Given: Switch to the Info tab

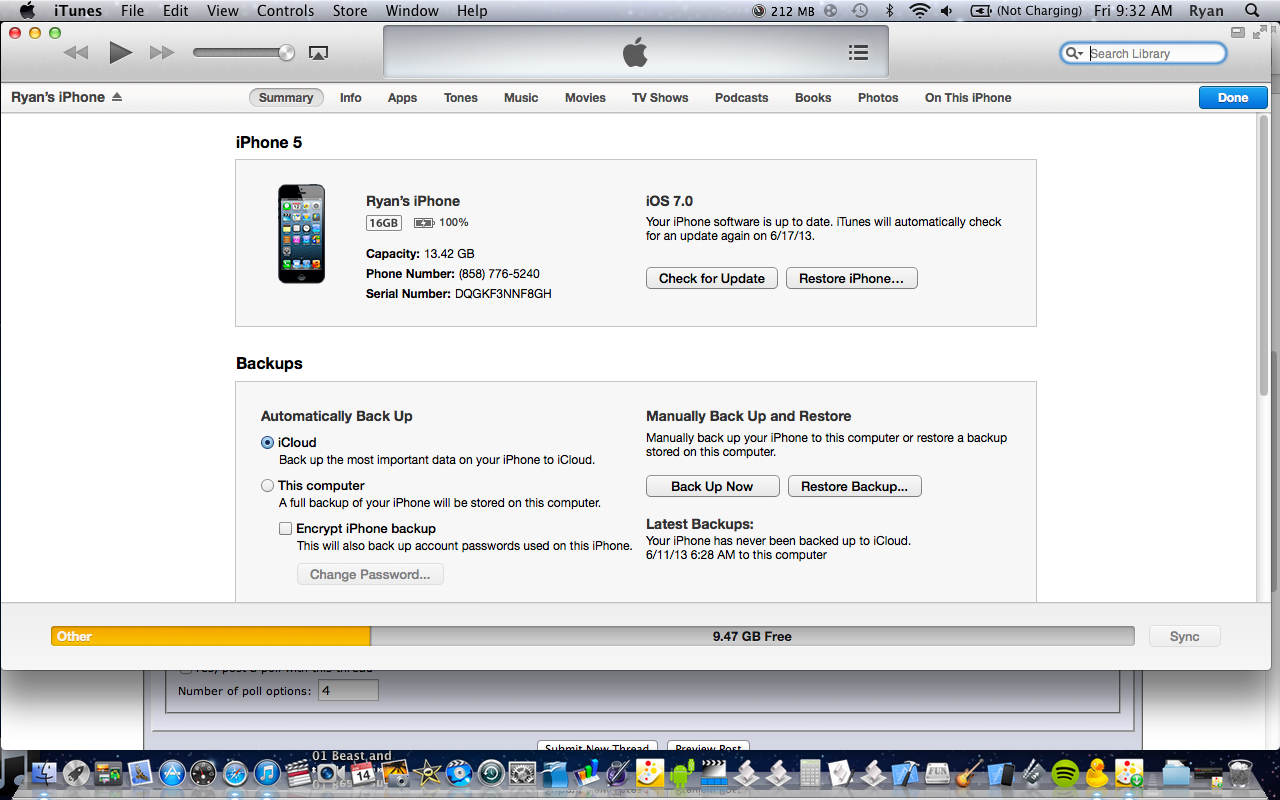Looking at the screenshot, I should tap(351, 98).
